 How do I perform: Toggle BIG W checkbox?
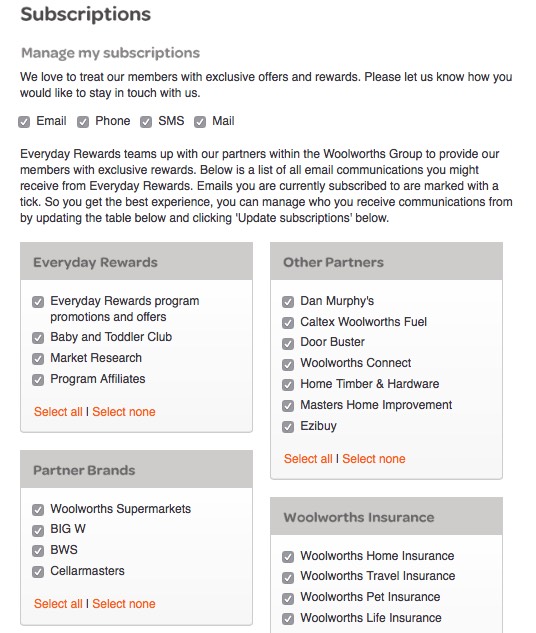[38, 530]
